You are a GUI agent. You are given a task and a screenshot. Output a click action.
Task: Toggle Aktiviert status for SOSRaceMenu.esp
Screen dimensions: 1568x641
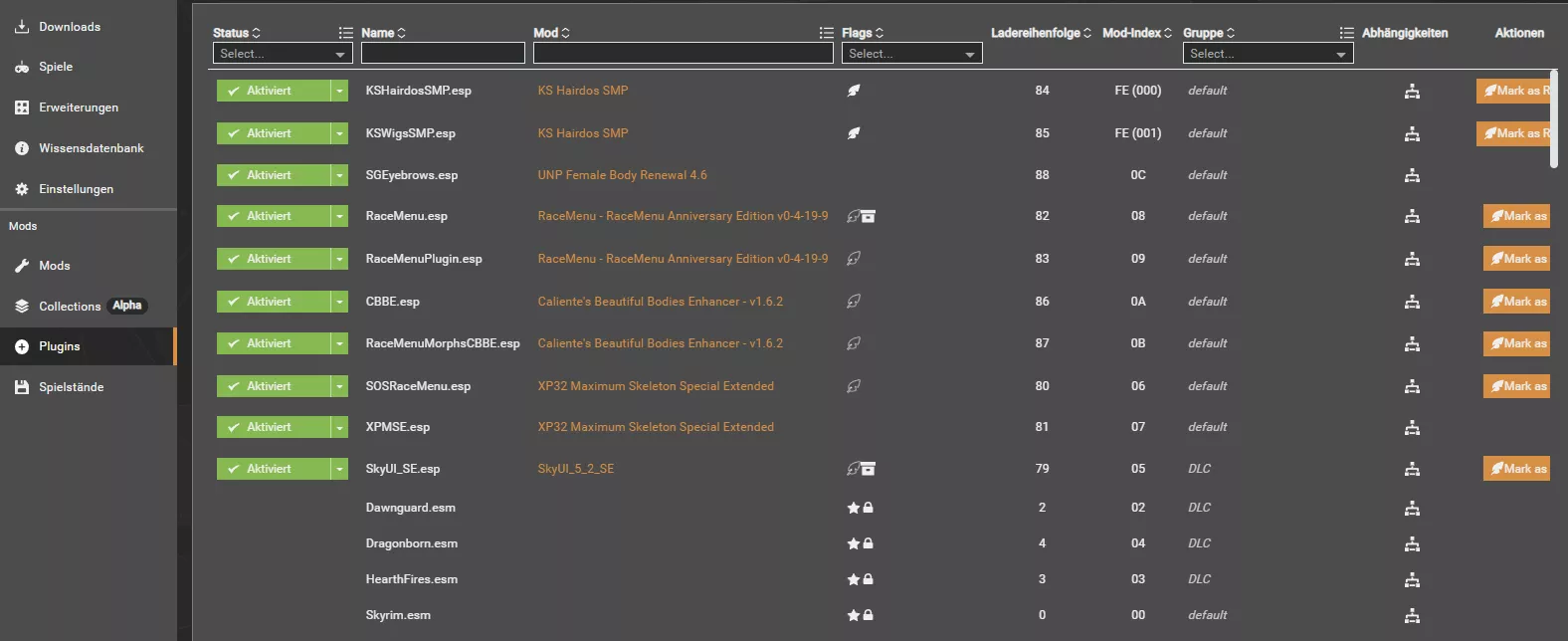274,386
